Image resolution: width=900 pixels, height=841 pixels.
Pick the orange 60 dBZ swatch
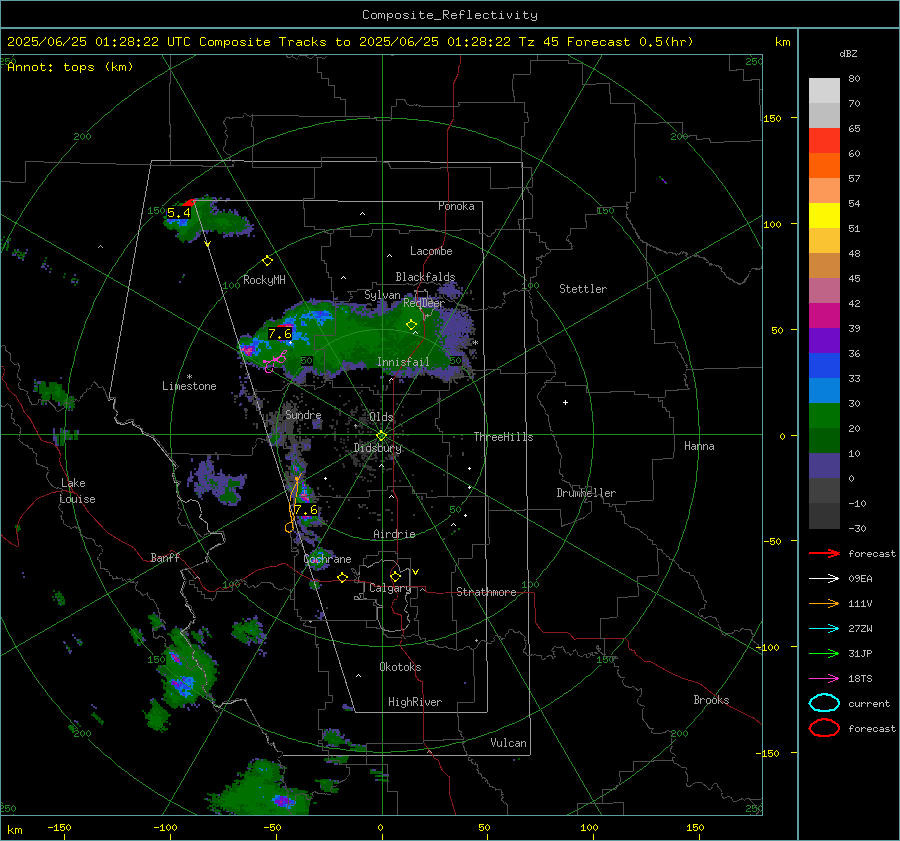[824, 165]
